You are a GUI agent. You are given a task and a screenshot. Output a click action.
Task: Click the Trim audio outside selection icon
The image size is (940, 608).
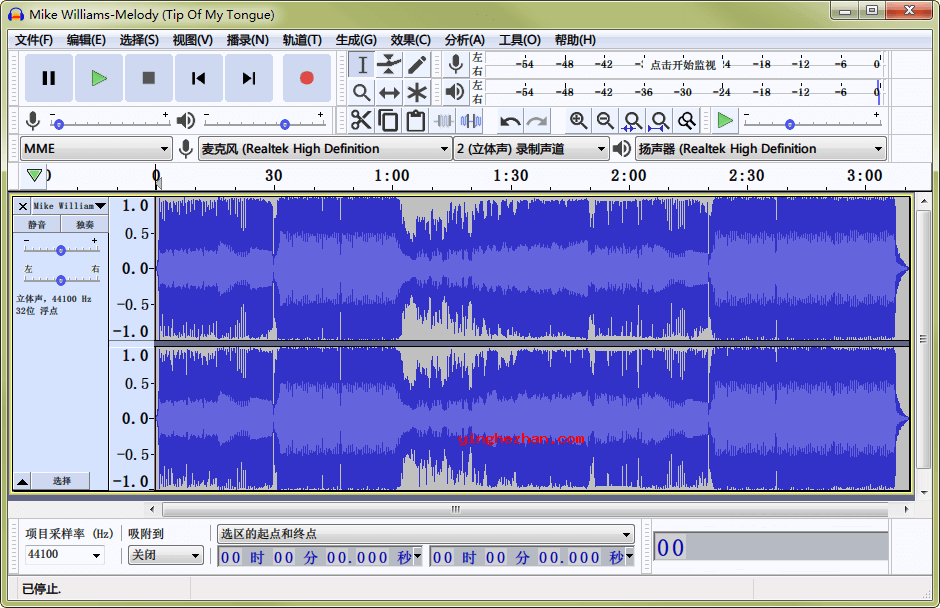tap(443, 121)
